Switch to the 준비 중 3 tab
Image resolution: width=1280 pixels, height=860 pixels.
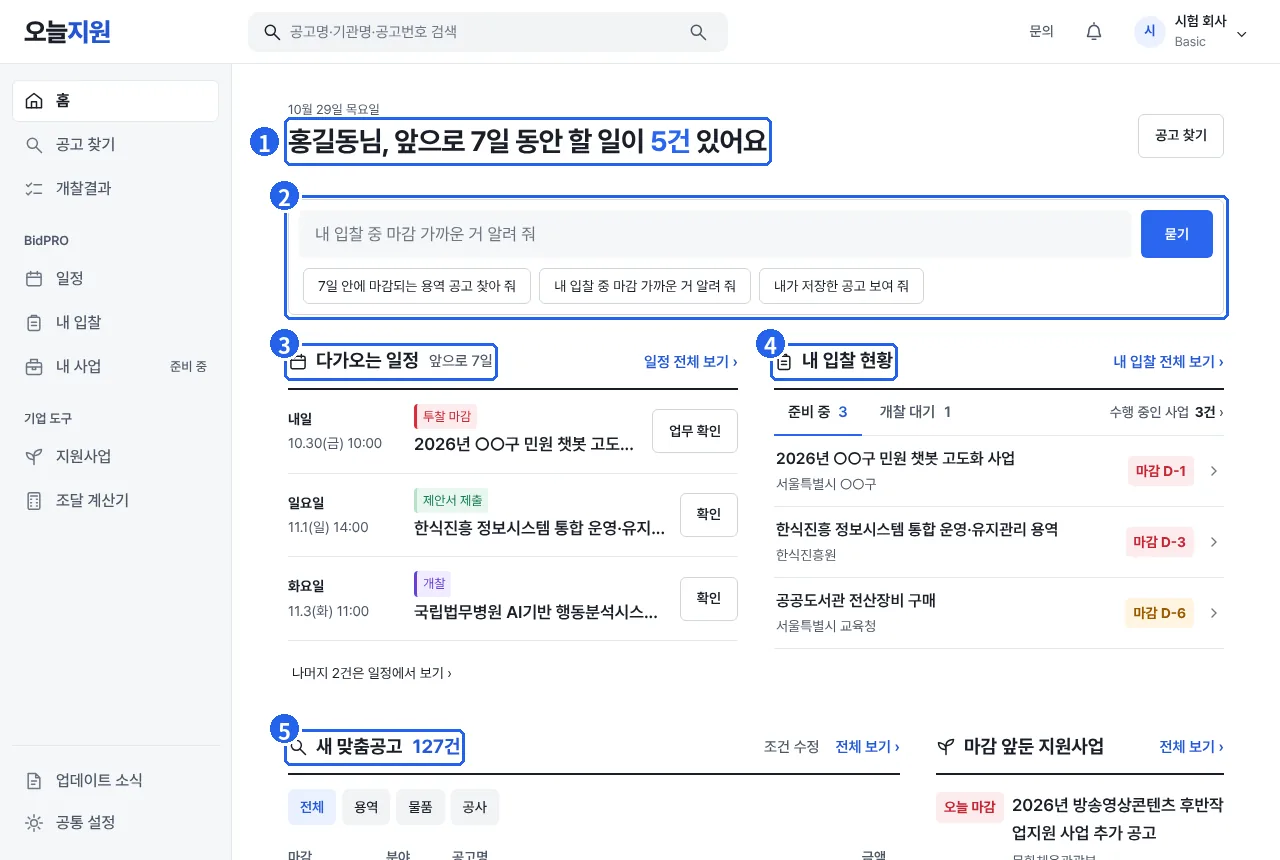click(x=818, y=412)
